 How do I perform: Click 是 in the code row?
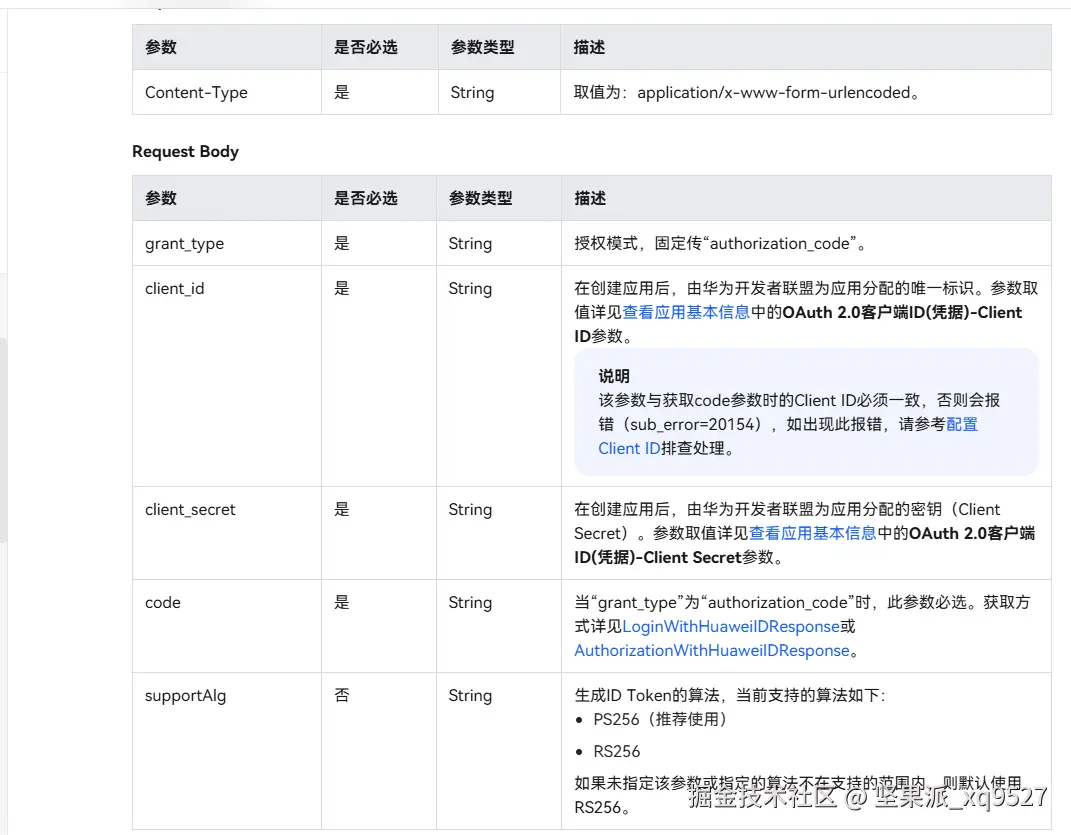(342, 603)
